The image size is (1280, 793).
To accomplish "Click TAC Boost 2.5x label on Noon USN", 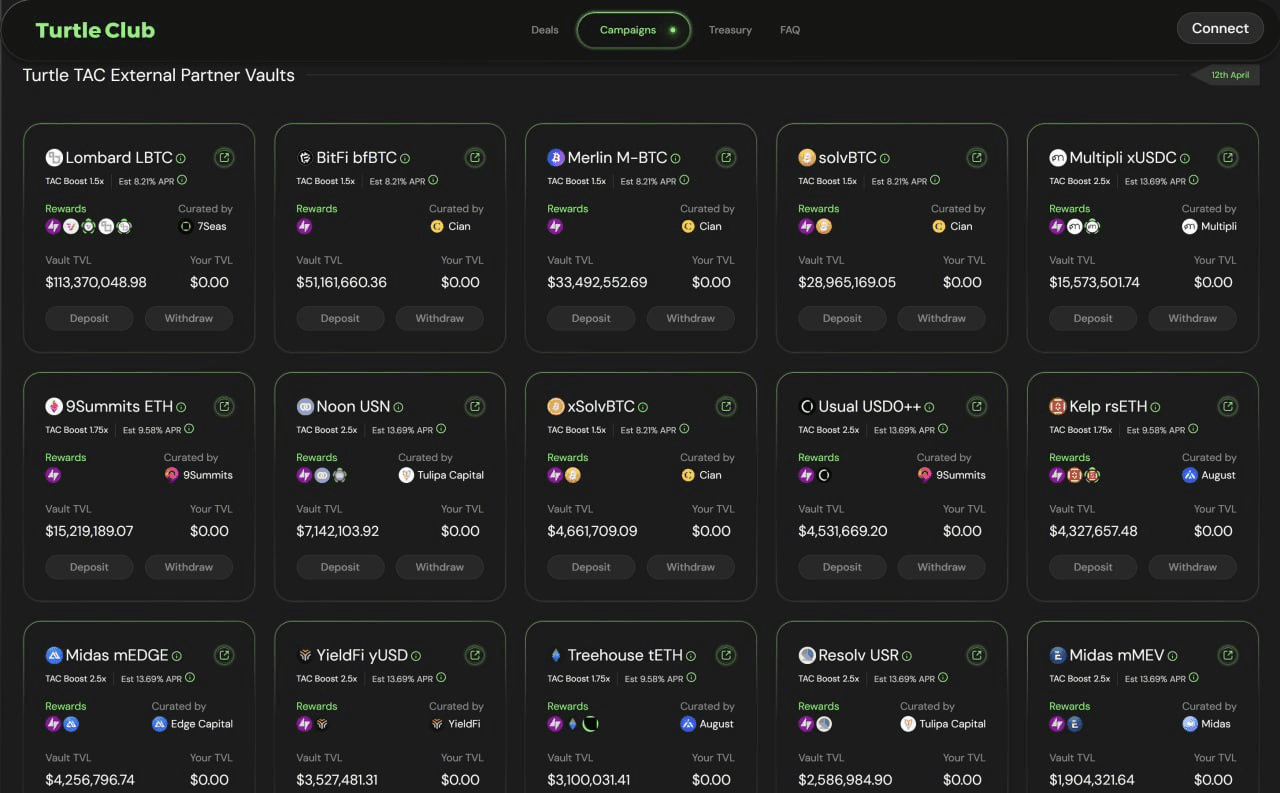I will pos(327,430).
